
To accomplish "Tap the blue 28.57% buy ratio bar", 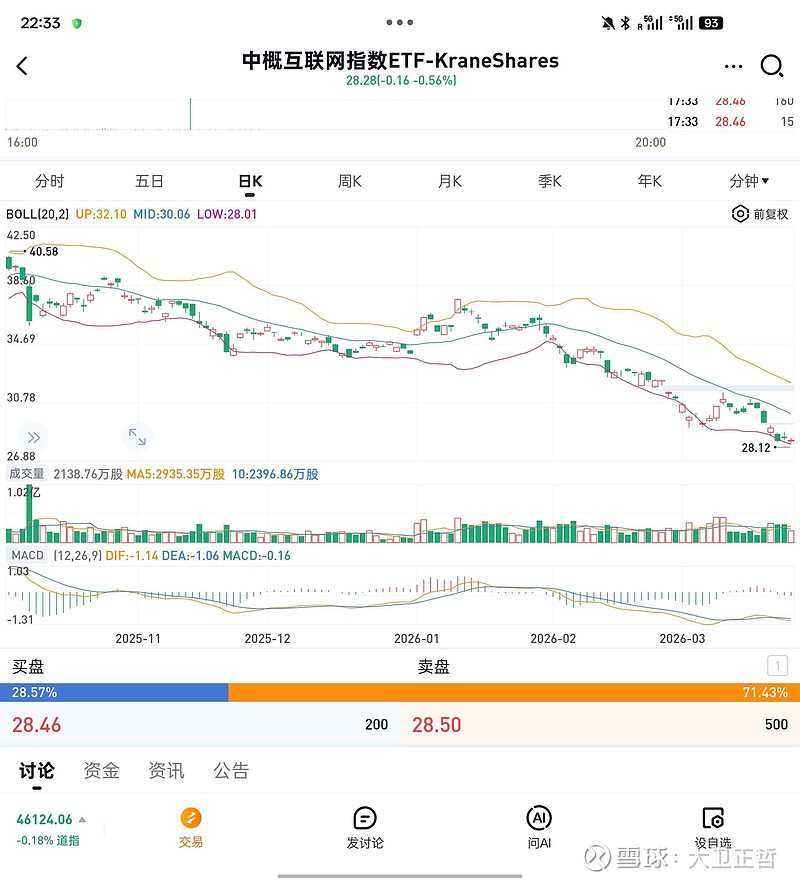I will tap(114, 692).
